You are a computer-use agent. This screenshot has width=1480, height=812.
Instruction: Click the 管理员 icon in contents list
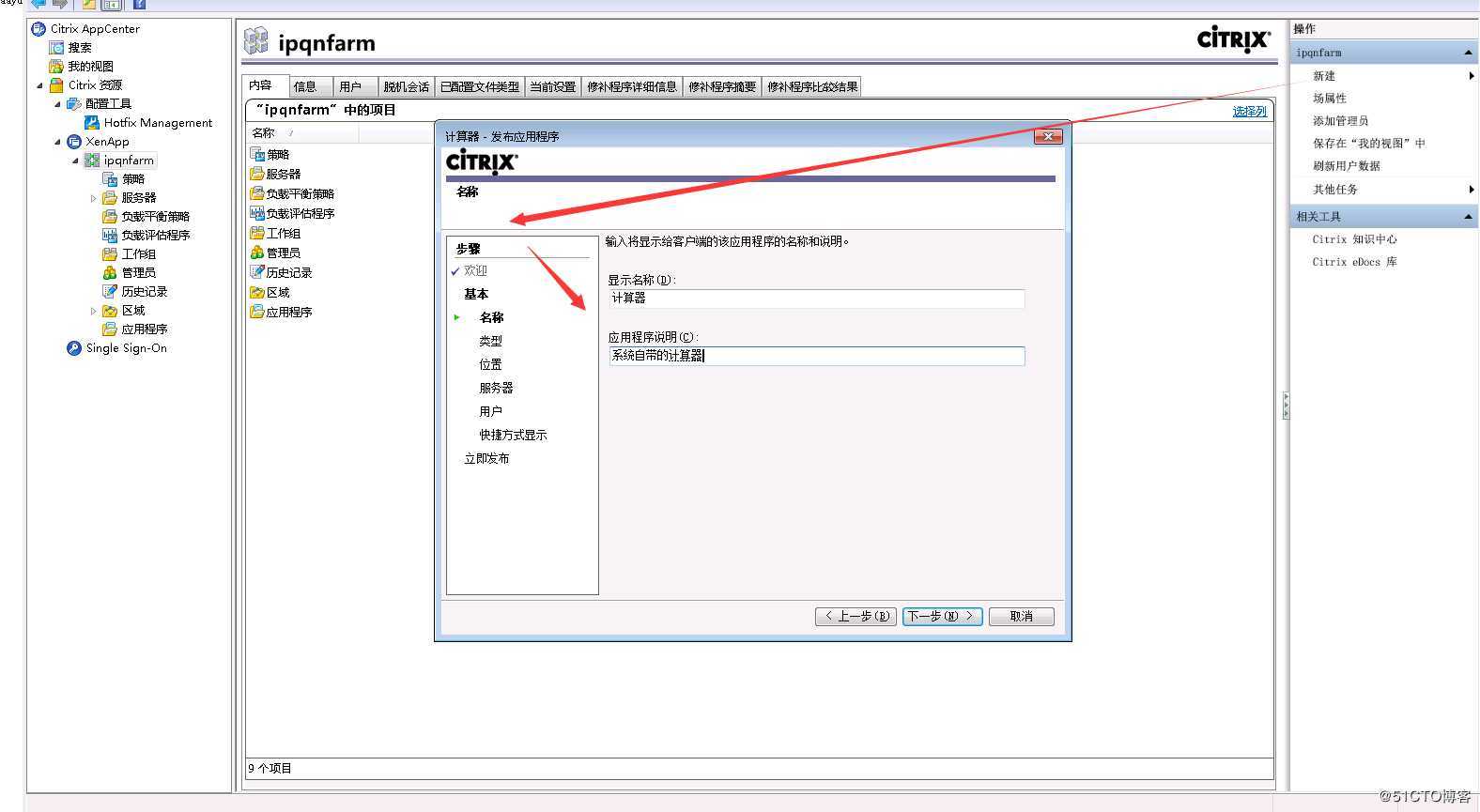pyautogui.click(x=257, y=253)
